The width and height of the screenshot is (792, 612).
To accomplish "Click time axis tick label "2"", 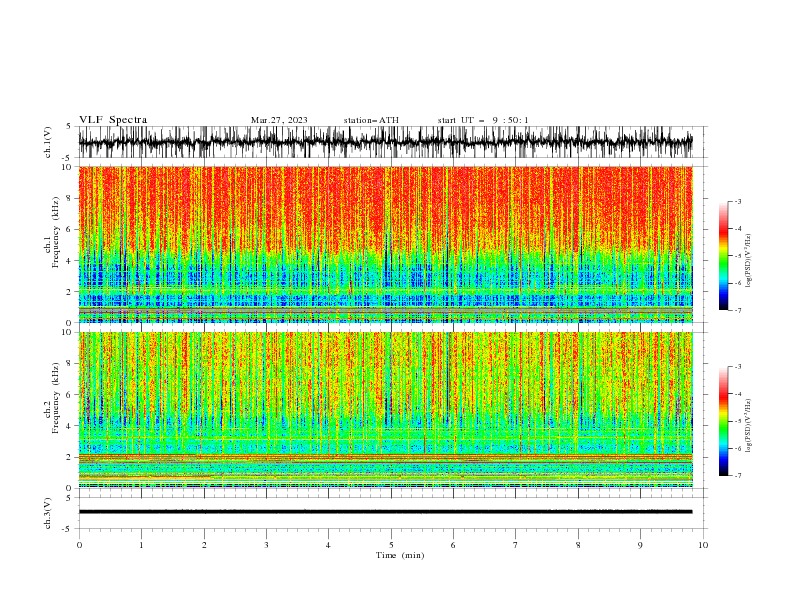I will 204,545.
